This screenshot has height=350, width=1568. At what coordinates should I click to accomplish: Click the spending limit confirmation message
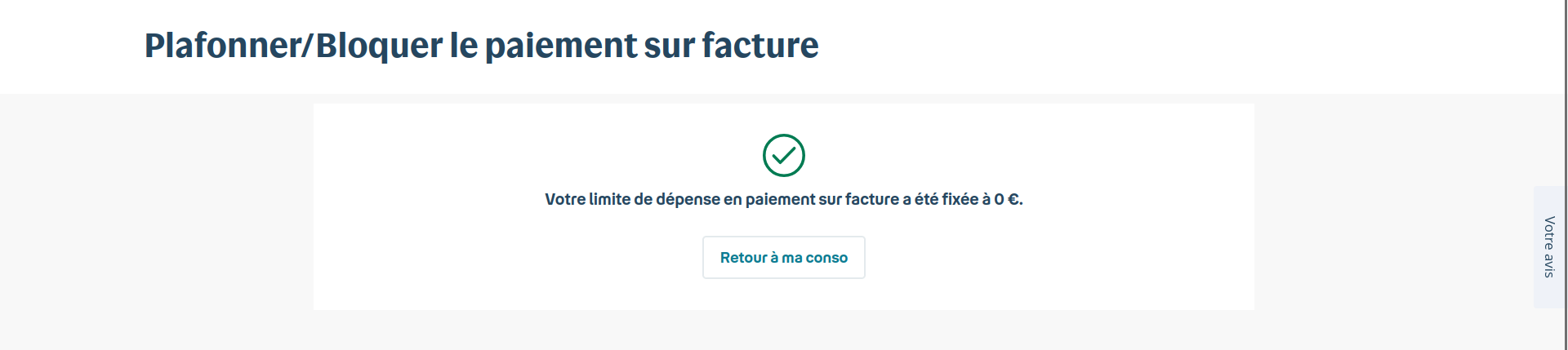[x=783, y=199]
